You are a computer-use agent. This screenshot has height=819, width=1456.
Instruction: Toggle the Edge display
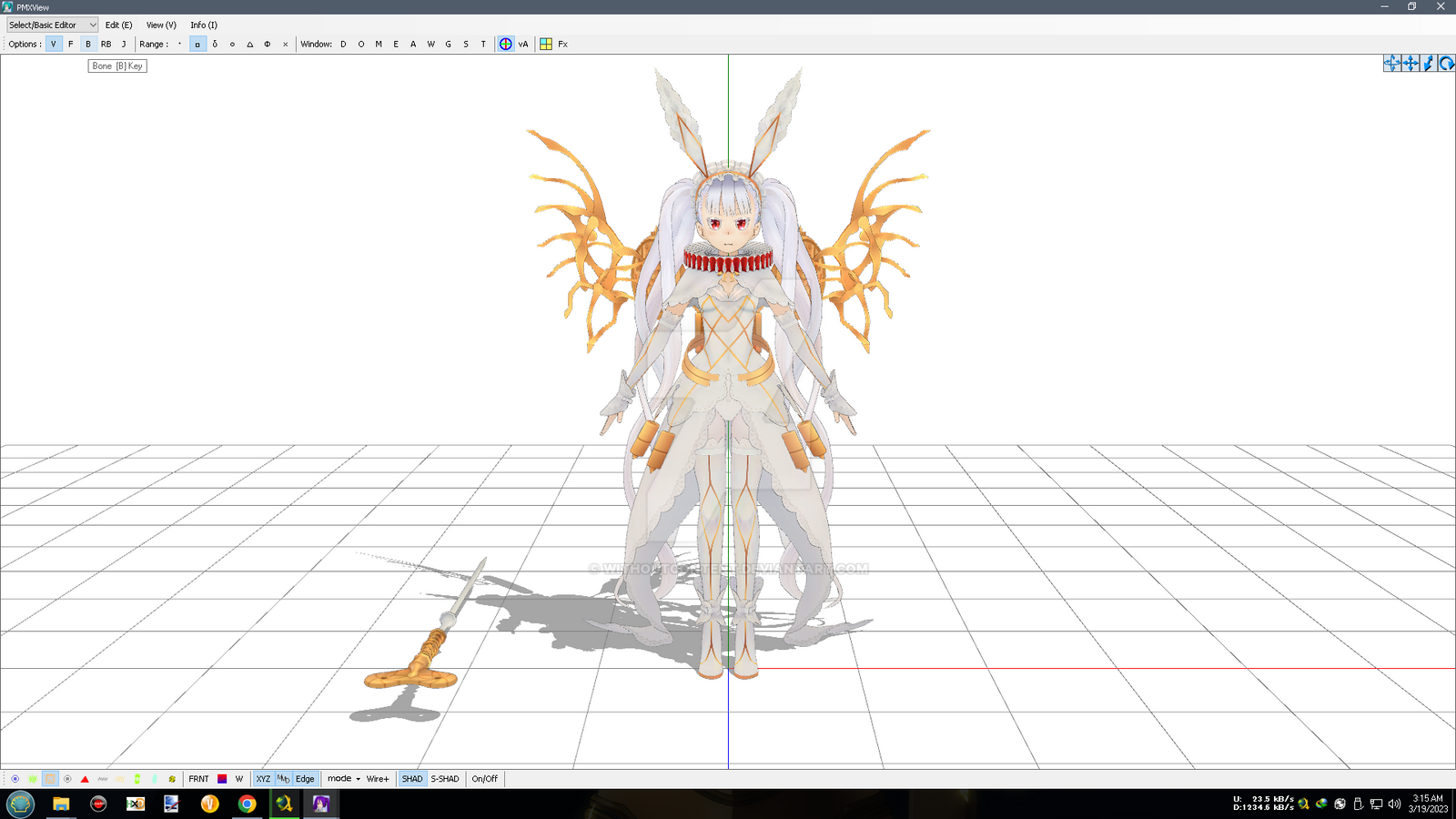[x=305, y=779]
